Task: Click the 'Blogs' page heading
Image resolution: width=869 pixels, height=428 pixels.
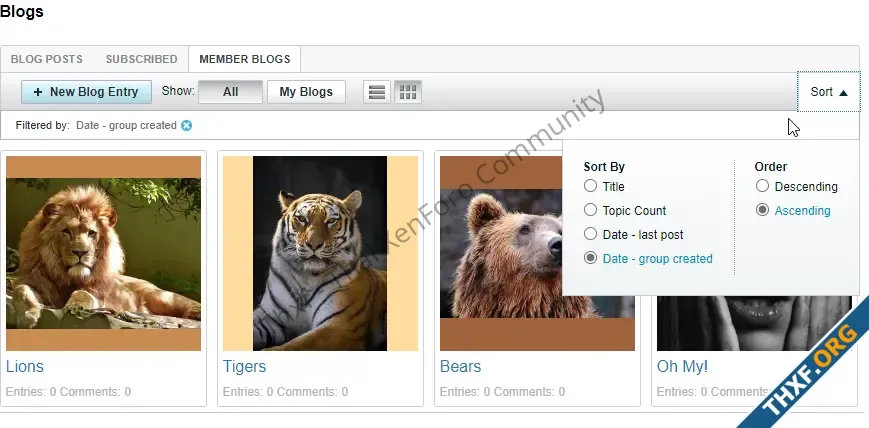Action: (x=22, y=11)
